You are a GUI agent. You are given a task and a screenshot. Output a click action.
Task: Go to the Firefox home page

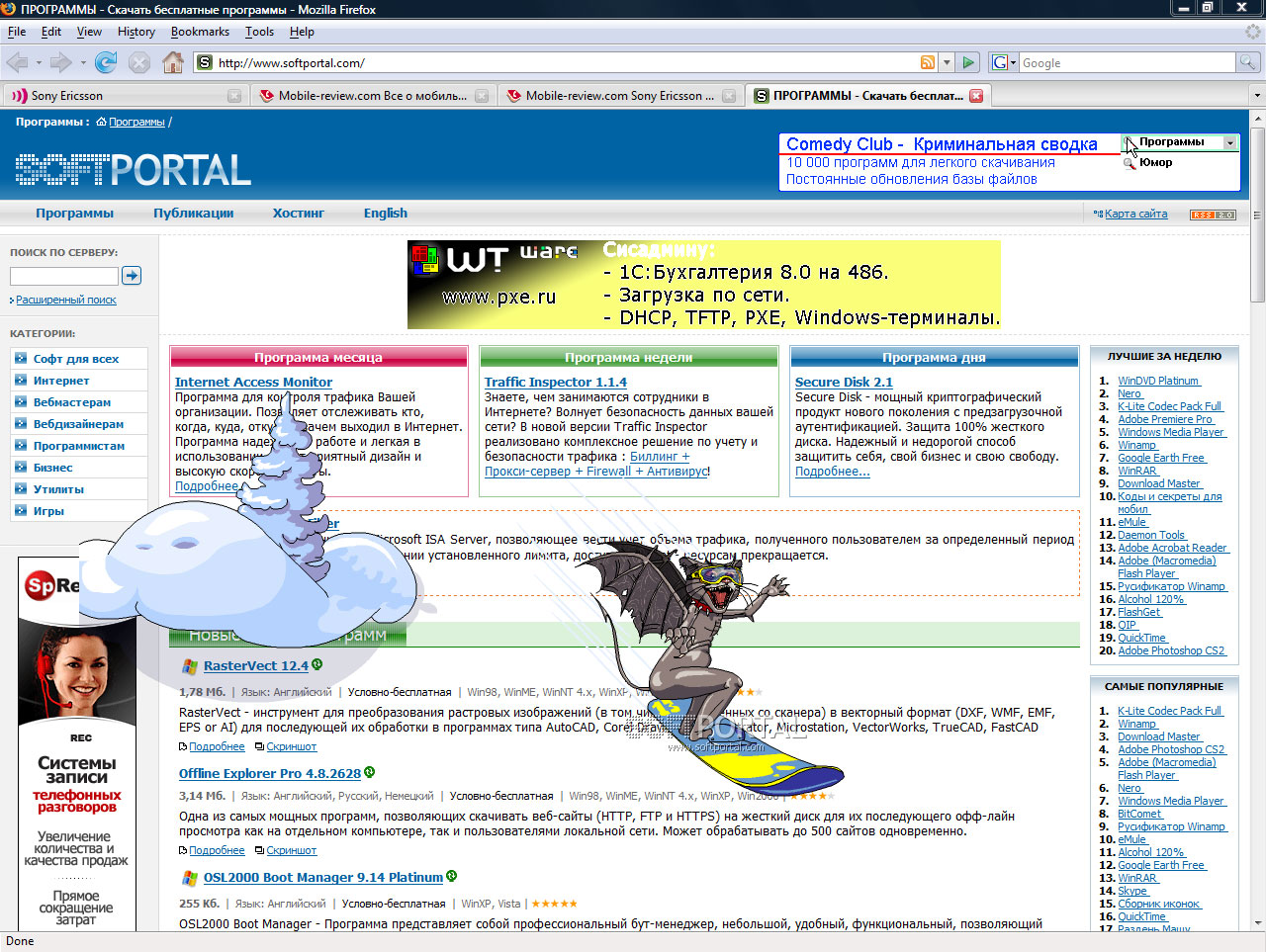pos(173,62)
